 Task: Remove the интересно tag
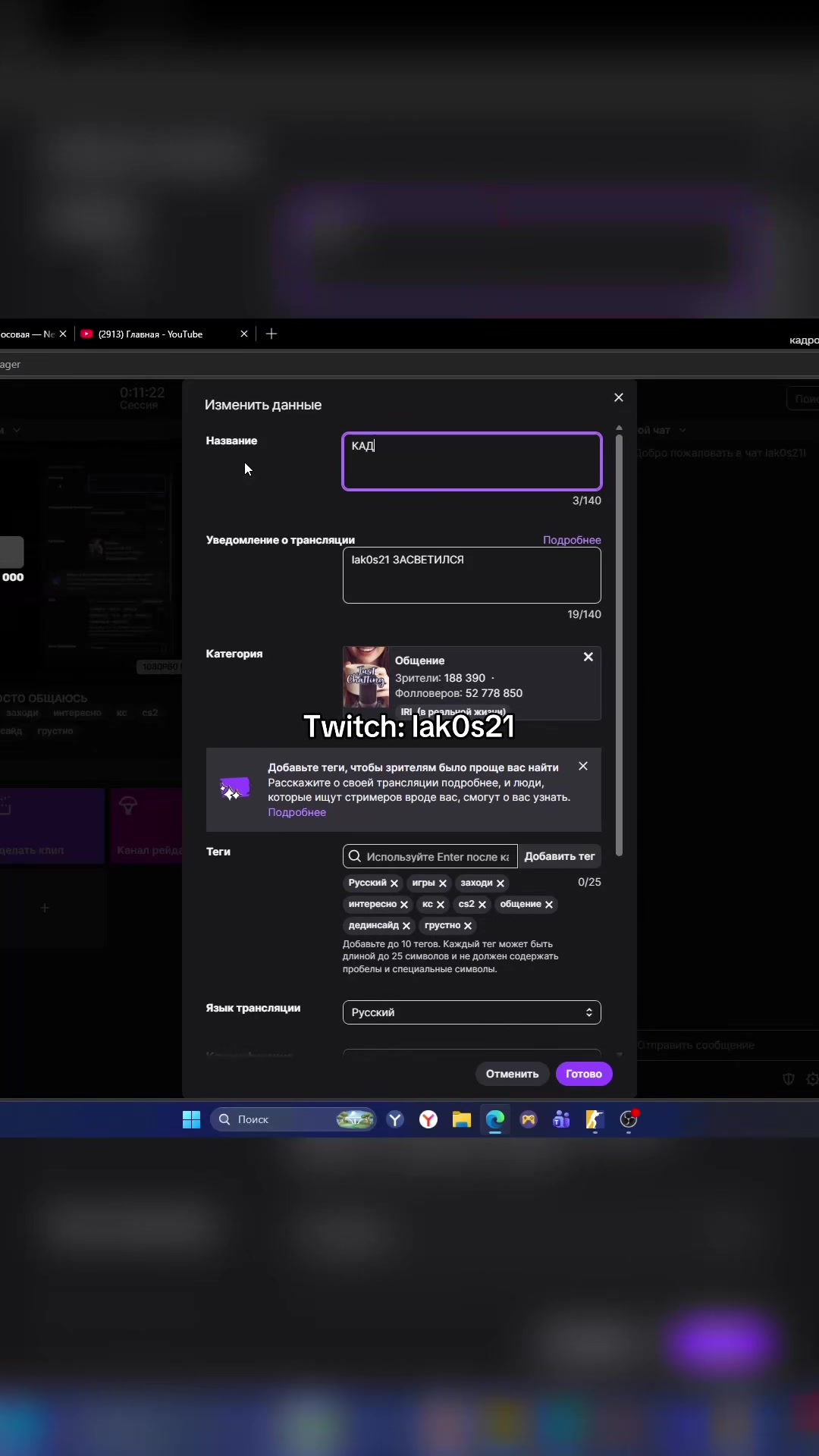[404, 905]
